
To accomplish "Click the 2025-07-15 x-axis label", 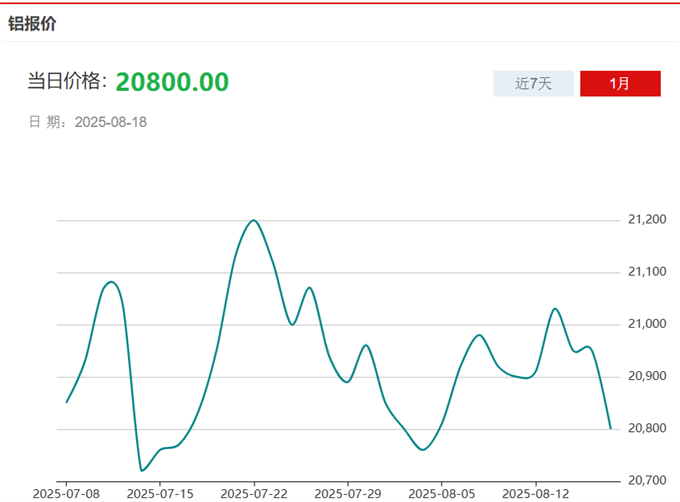I will [x=160, y=493].
